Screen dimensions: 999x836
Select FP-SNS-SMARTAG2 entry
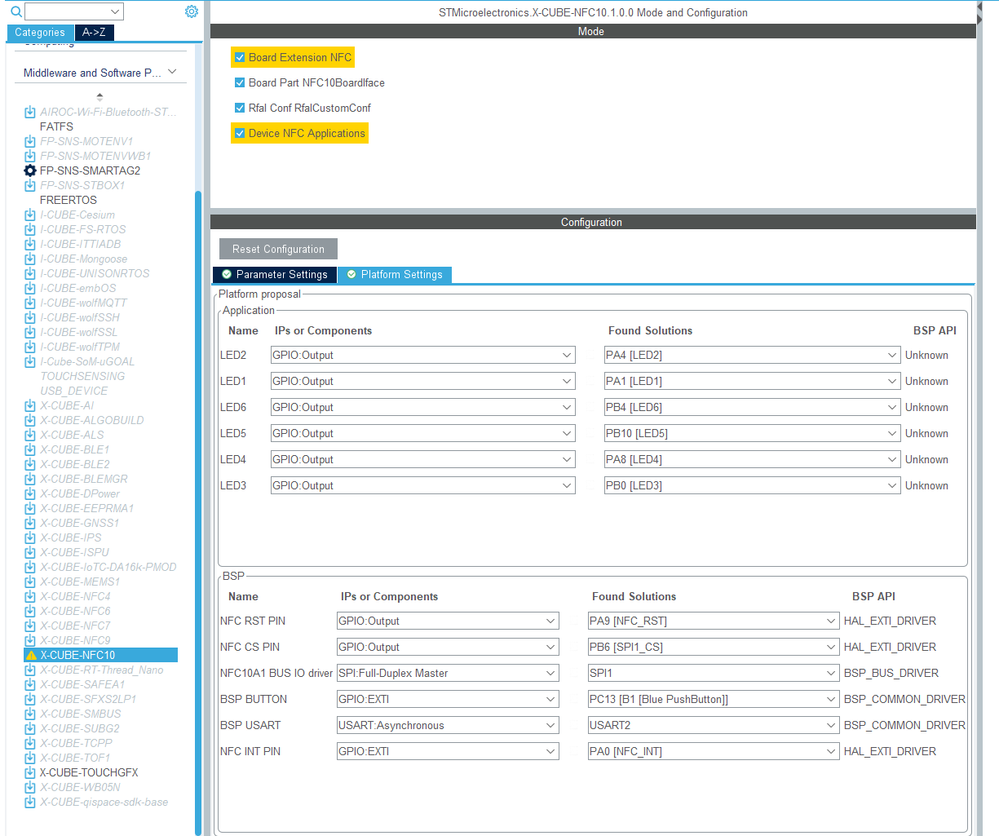click(90, 170)
